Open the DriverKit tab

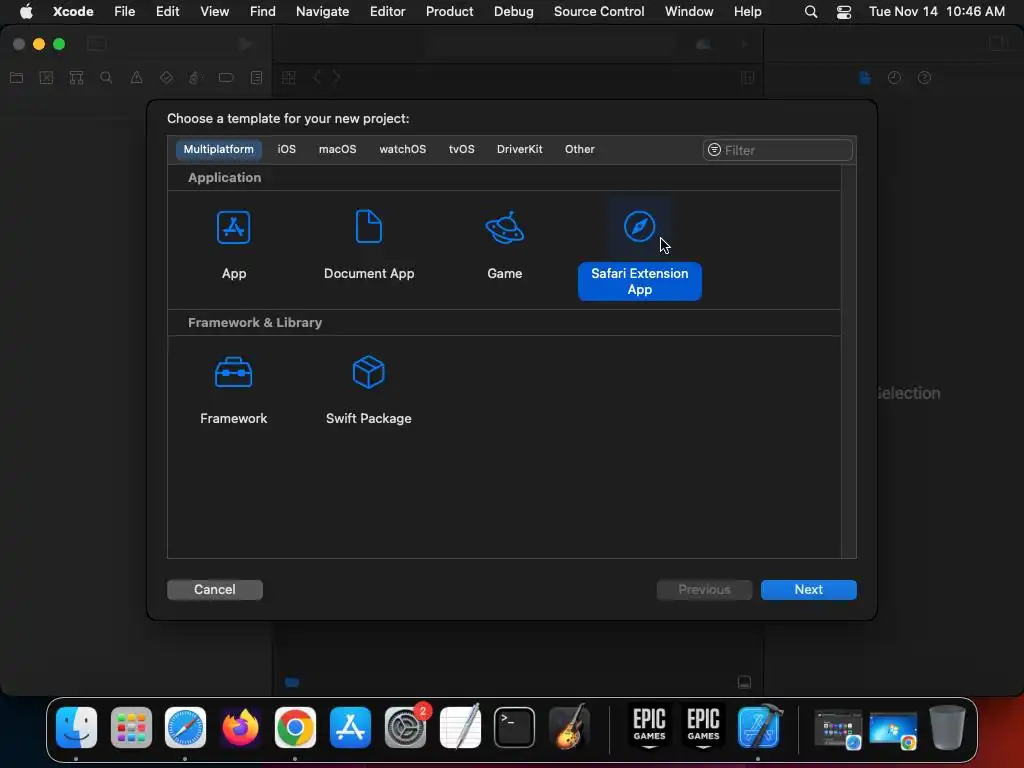pyautogui.click(x=520, y=150)
